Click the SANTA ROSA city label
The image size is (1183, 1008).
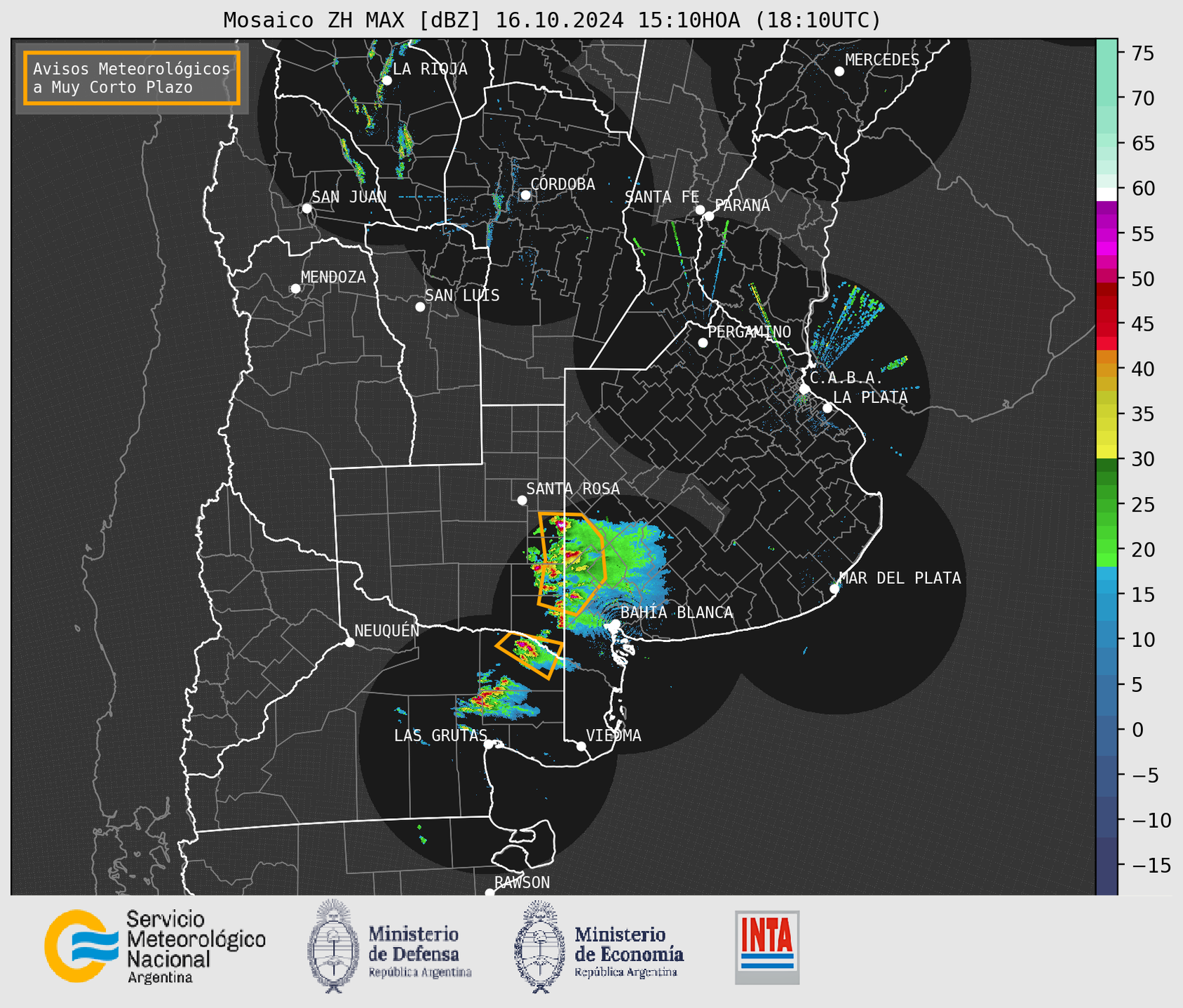(573, 489)
